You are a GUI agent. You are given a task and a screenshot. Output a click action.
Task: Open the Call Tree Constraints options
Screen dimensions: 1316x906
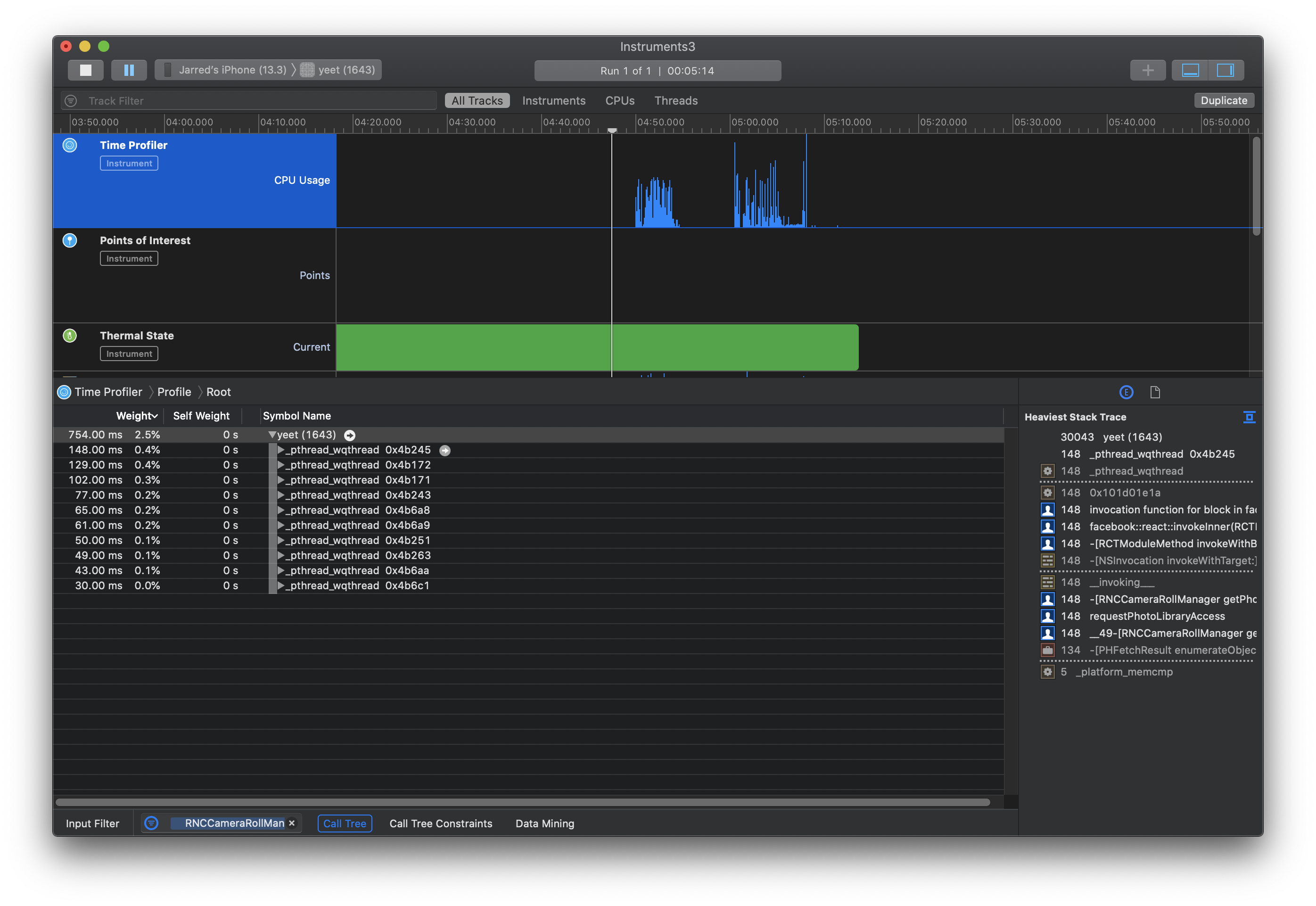[440, 823]
